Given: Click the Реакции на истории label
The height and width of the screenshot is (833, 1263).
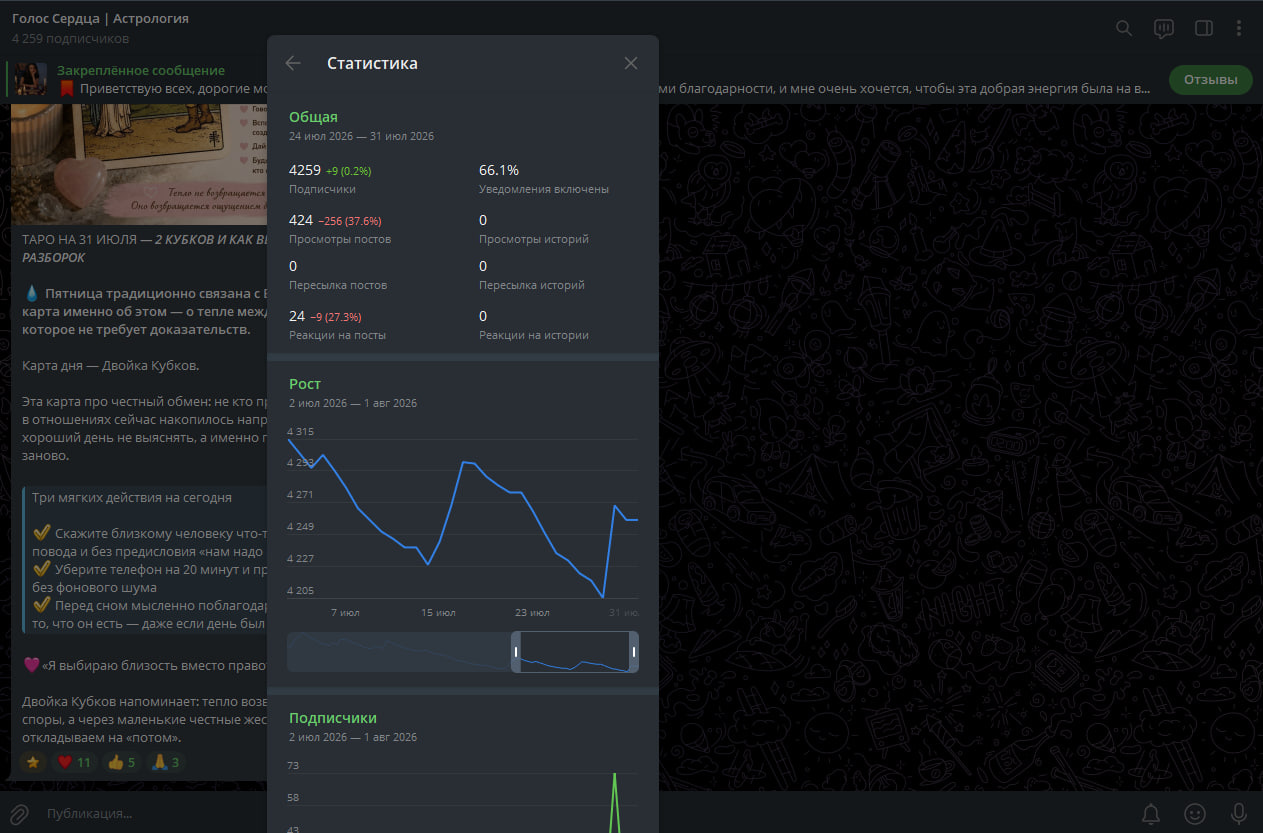Looking at the screenshot, I should pos(534,335).
